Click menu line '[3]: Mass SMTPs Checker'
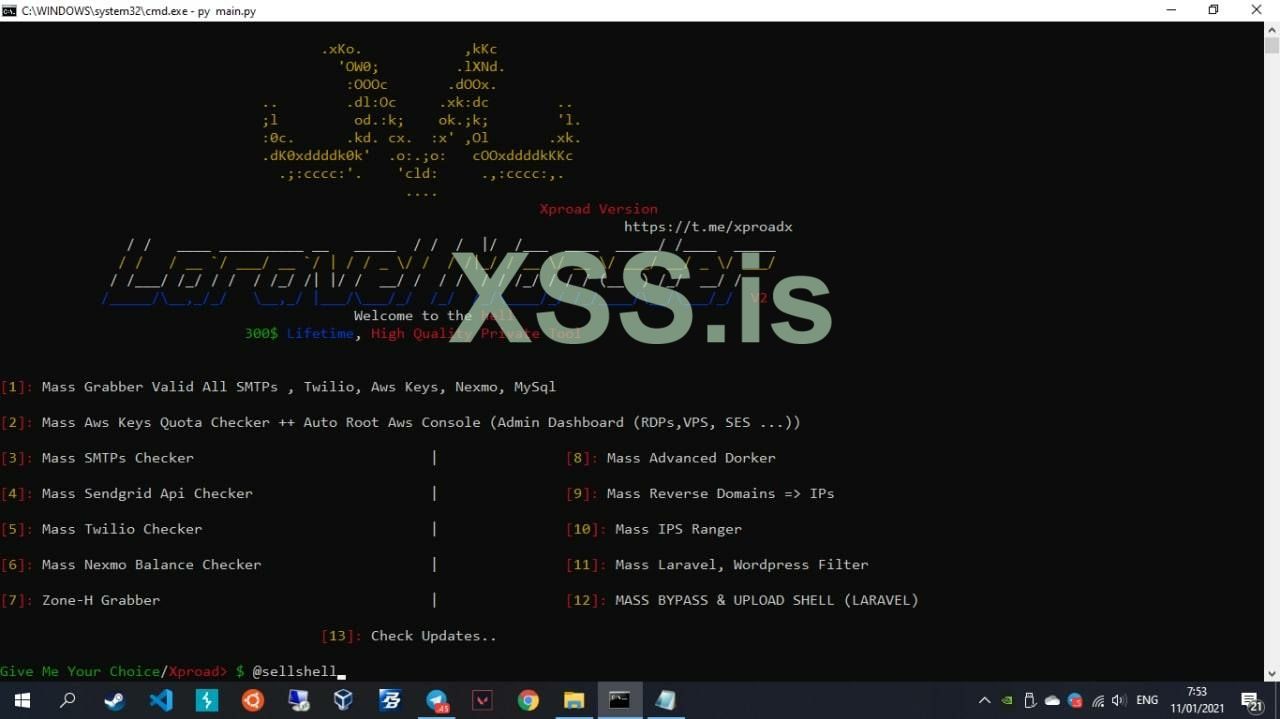The width and height of the screenshot is (1280, 719). (x=97, y=458)
